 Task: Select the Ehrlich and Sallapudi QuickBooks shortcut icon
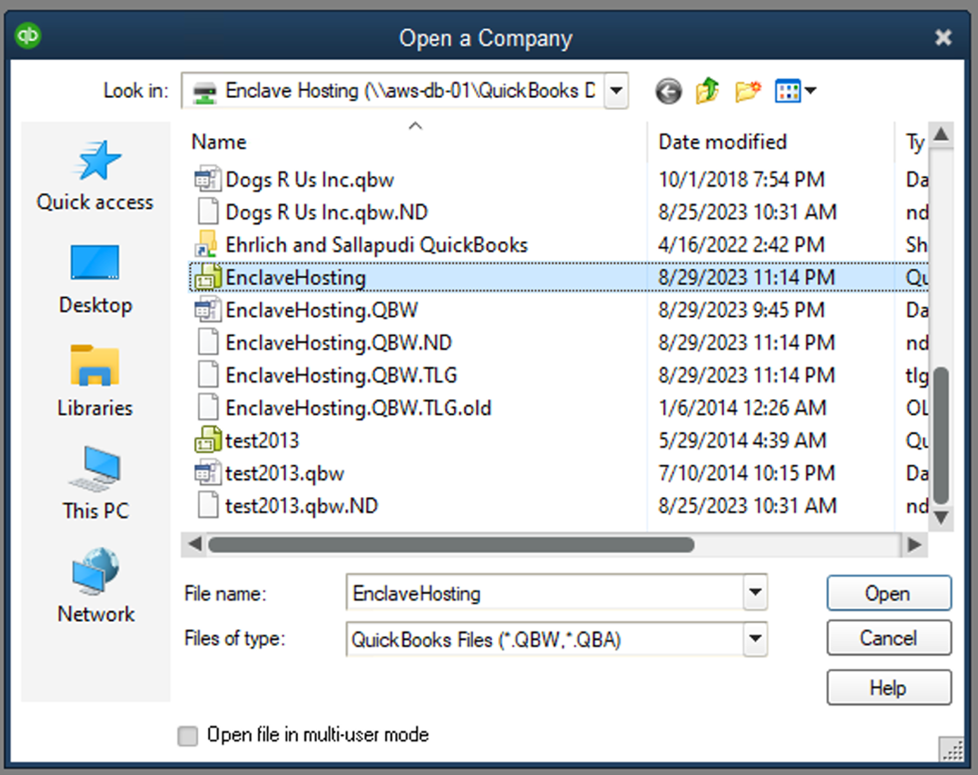[x=207, y=244]
